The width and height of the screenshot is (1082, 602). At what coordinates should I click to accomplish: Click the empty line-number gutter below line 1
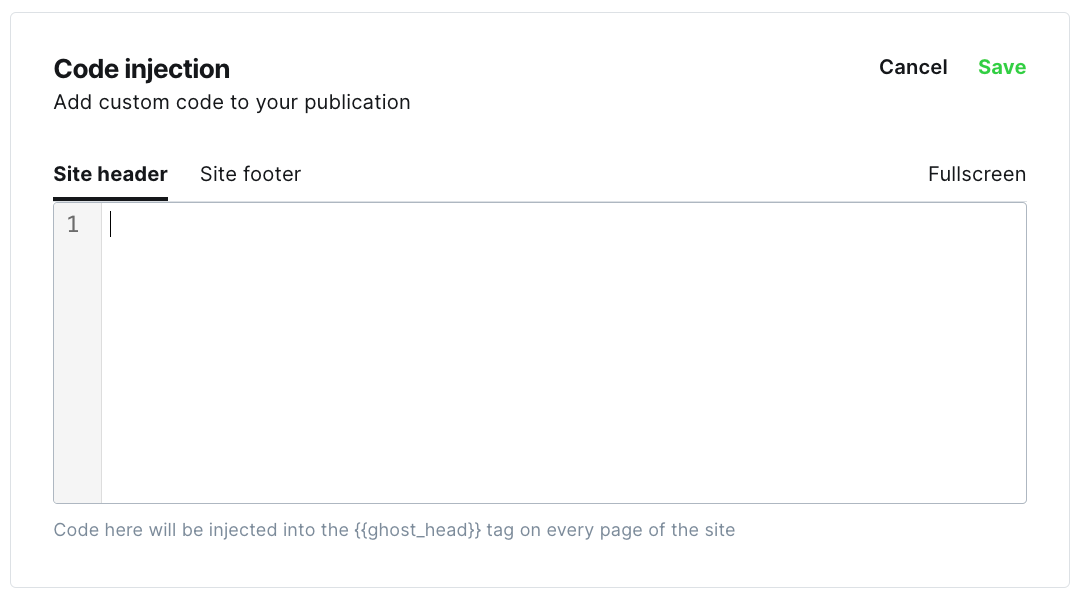click(x=77, y=369)
